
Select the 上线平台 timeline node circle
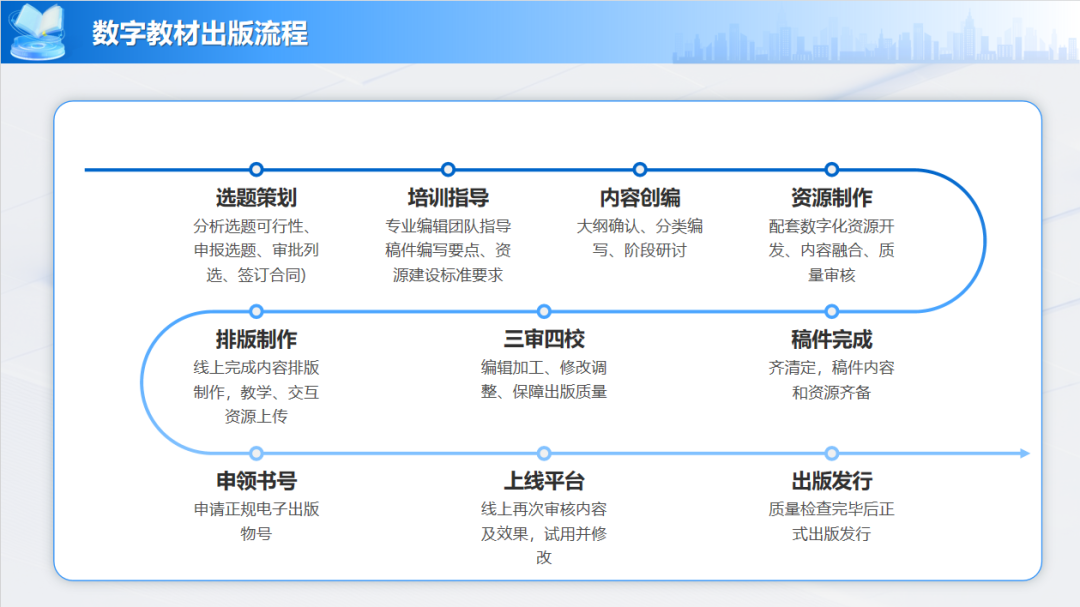click(544, 453)
